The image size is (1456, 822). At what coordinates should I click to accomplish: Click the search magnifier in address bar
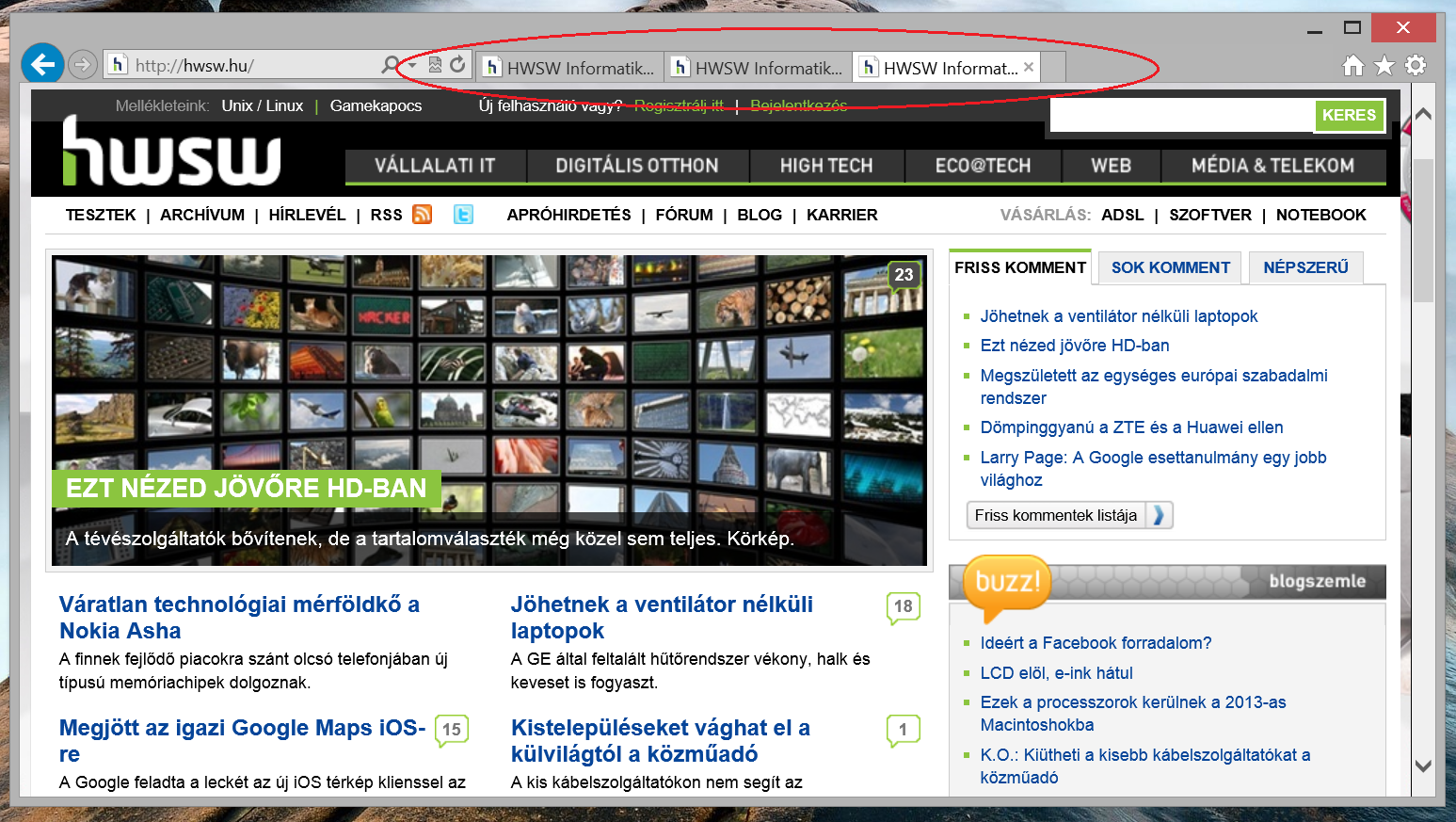(390, 65)
